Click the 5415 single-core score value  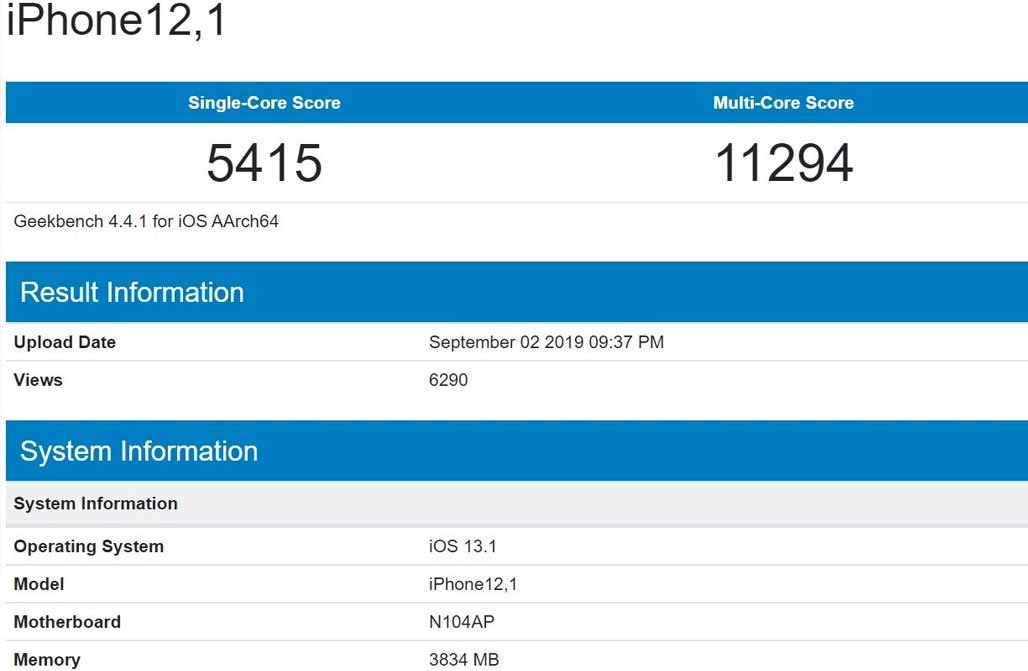pos(263,163)
